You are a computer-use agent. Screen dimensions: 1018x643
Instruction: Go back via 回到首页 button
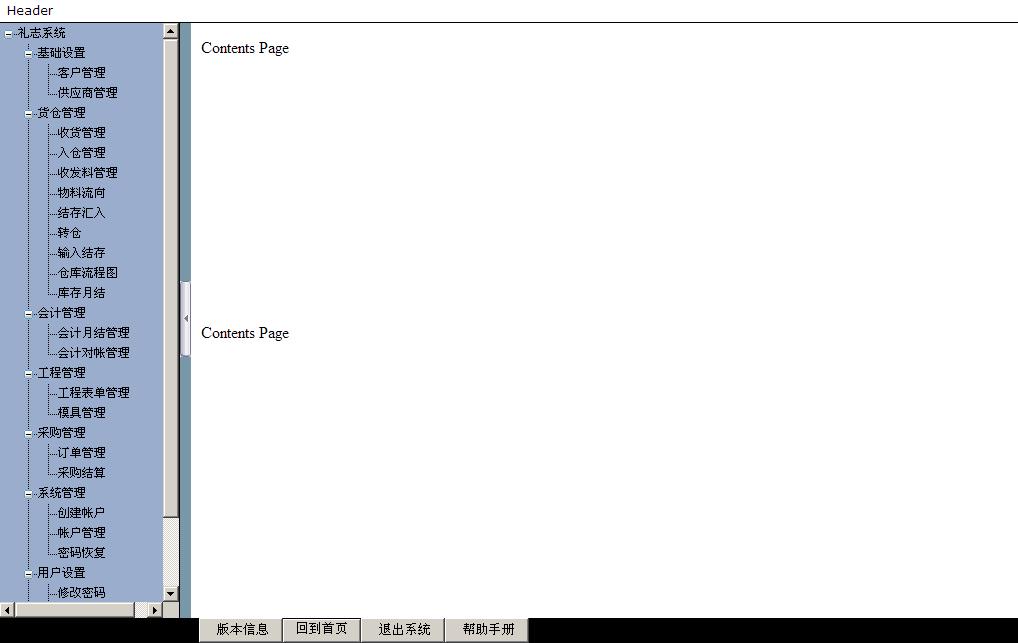(x=321, y=629)
